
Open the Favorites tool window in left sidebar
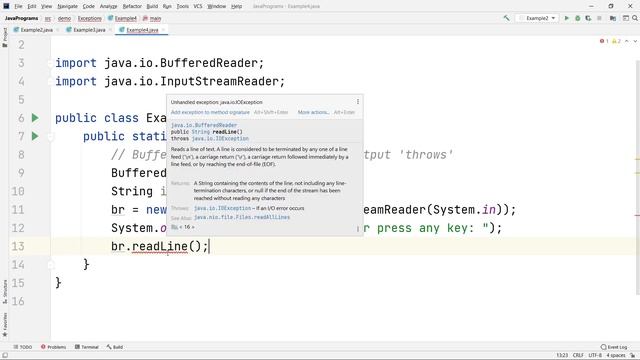pyautogui.click(x=5, y=324)
